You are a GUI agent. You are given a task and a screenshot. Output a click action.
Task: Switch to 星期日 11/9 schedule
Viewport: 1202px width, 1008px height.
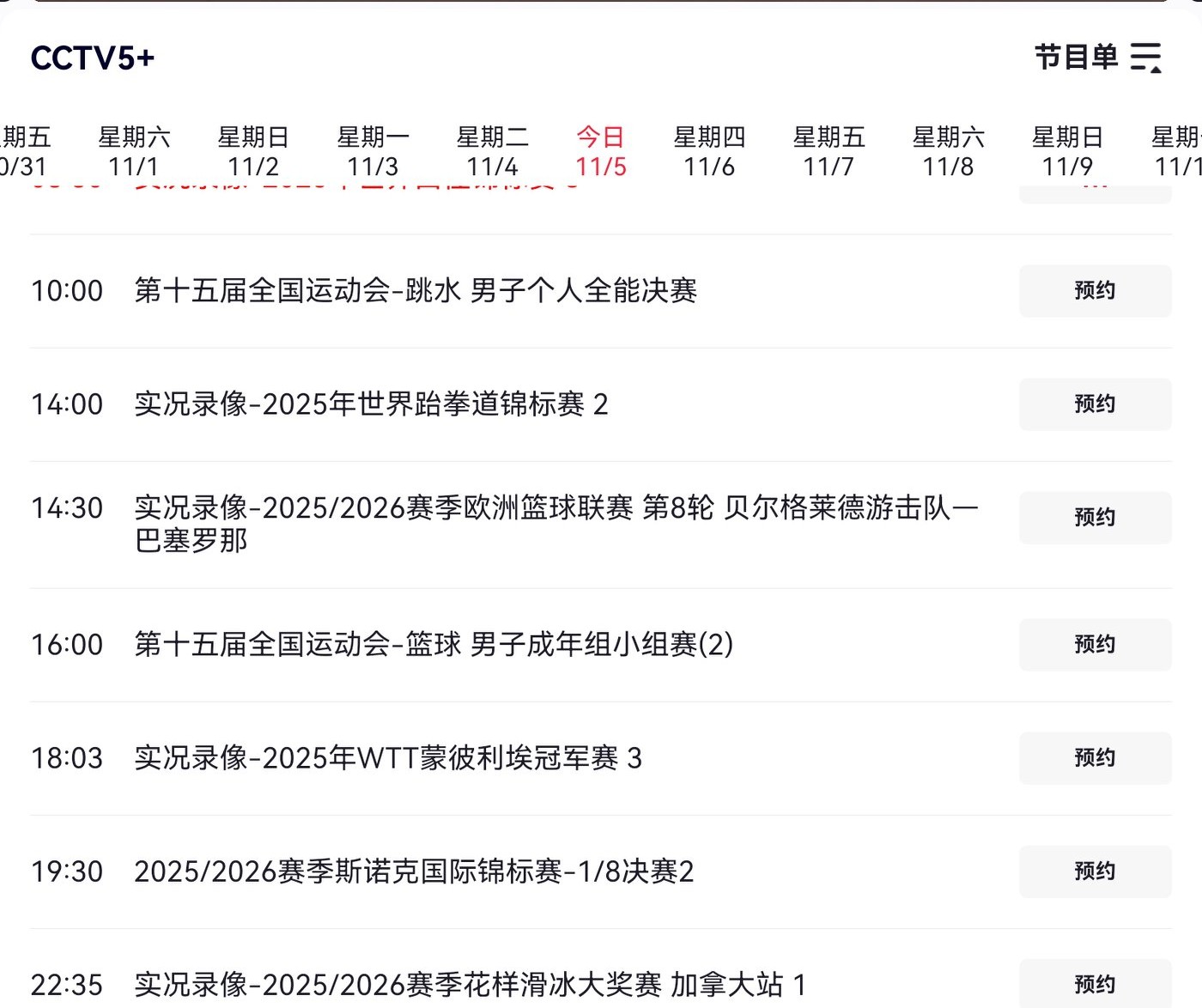pos(1067,151)
